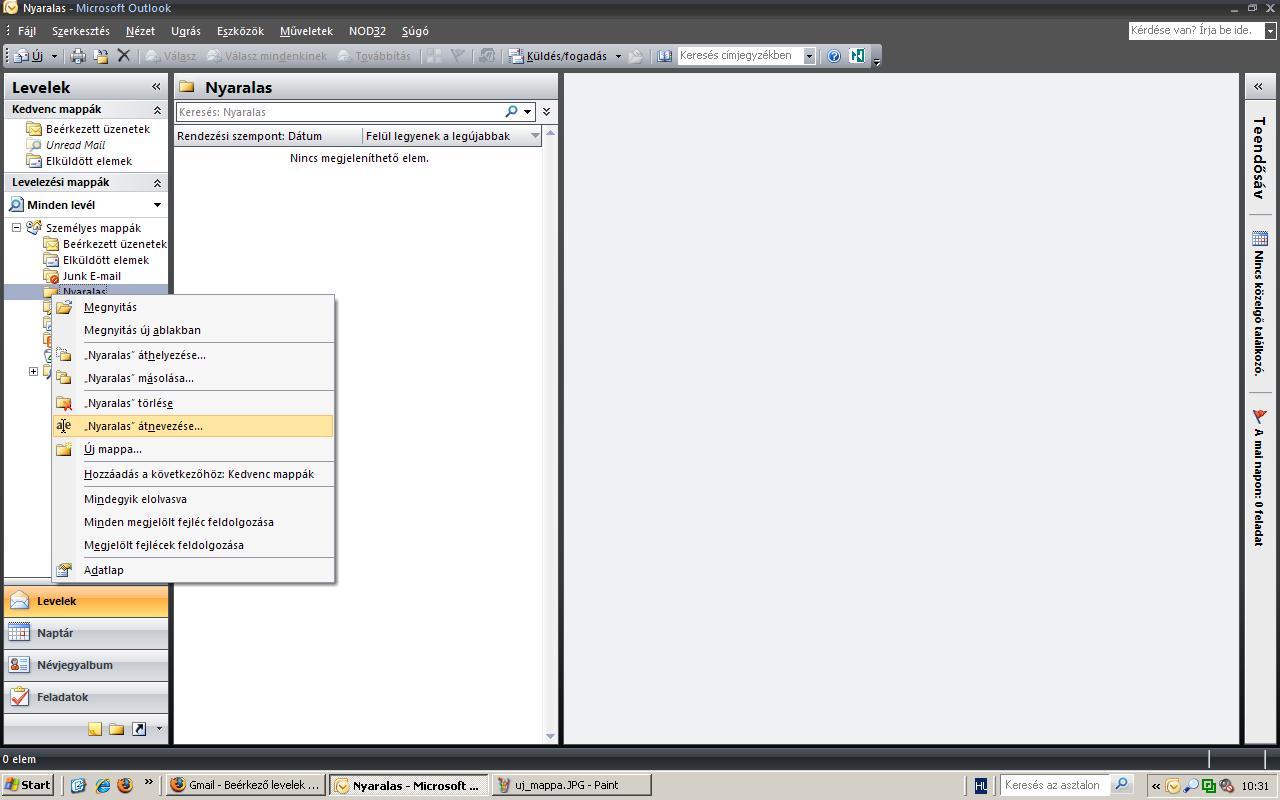Click the 'Kérdése van?' help input box

tap(1196, 31)
